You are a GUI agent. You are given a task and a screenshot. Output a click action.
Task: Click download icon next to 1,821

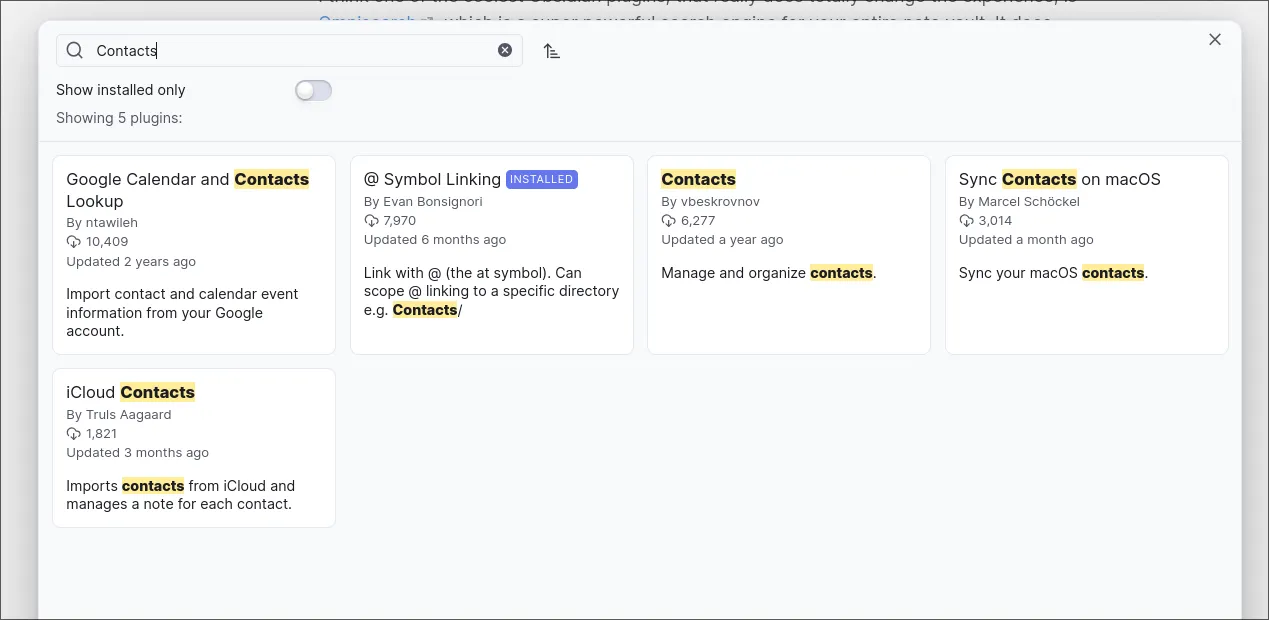[74, 434]
